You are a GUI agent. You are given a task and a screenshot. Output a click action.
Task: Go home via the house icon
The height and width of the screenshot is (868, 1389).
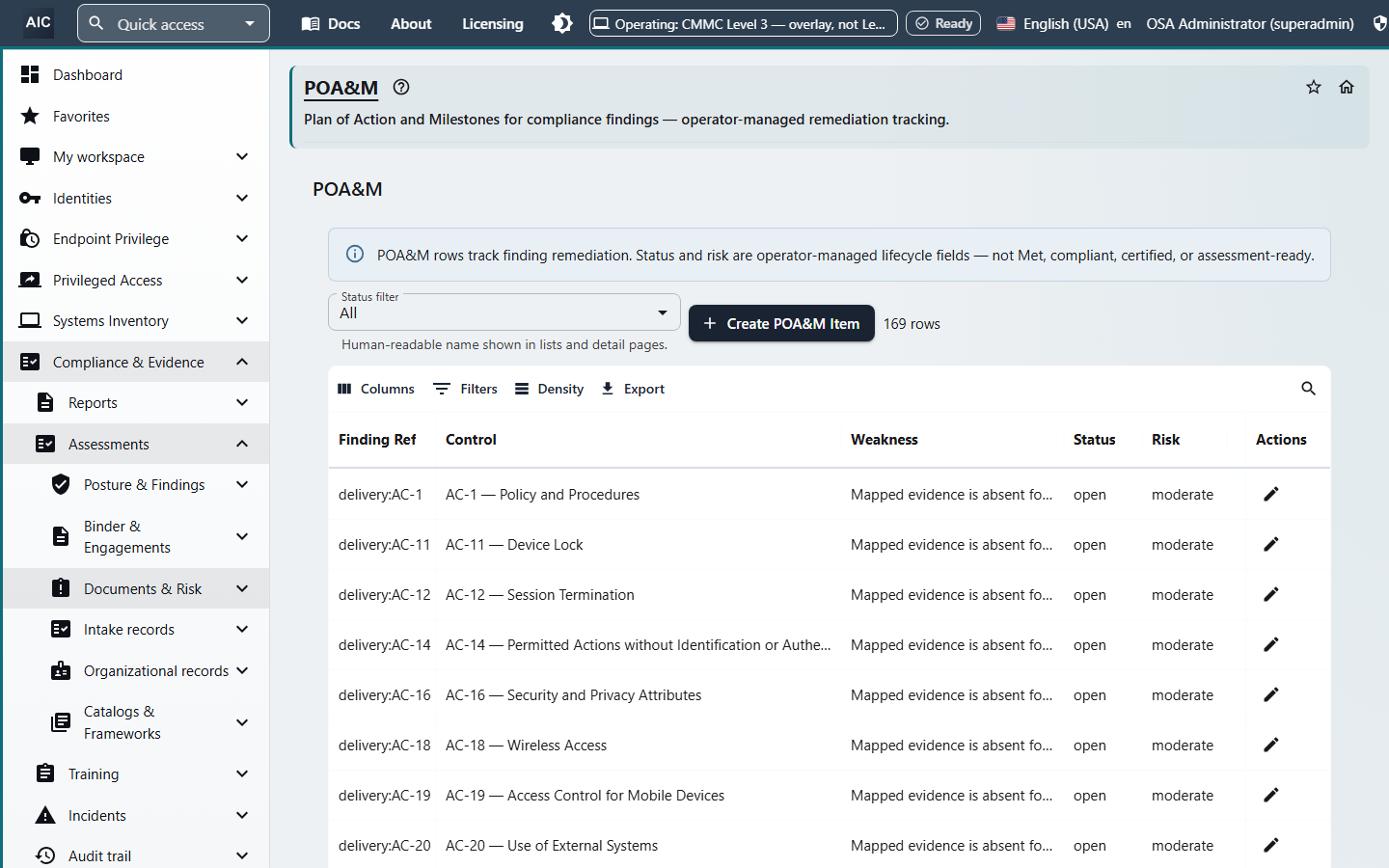click(1347, 87)
